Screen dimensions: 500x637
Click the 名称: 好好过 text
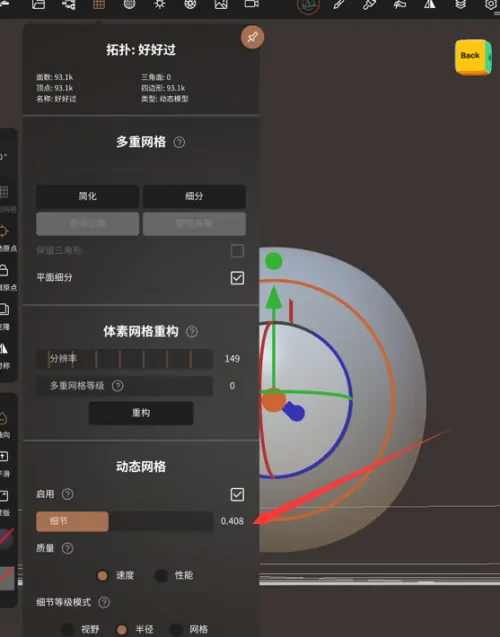(x=56, y=99)
